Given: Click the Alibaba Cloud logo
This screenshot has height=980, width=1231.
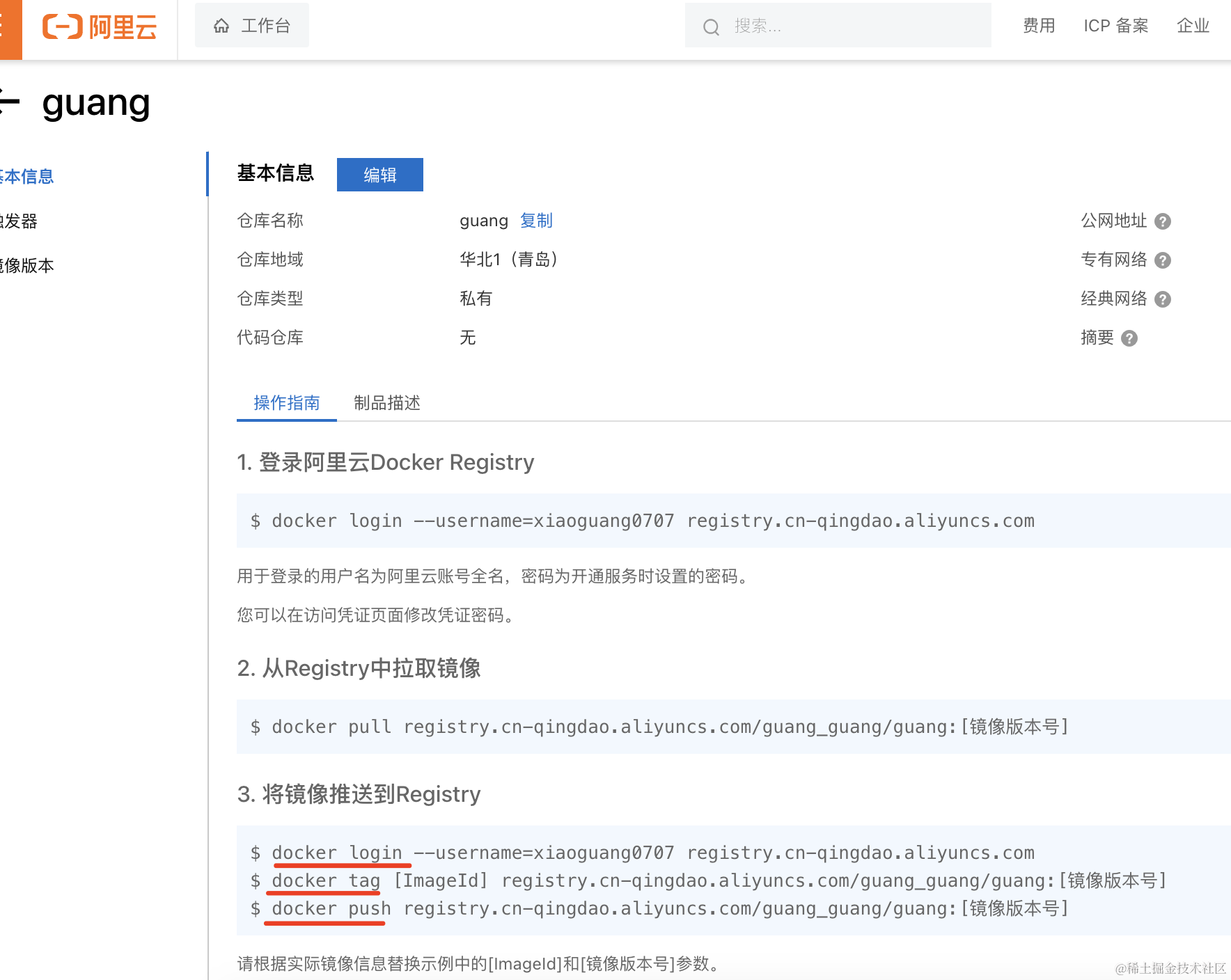Looking at the screenshot, I should pos(100,26).
